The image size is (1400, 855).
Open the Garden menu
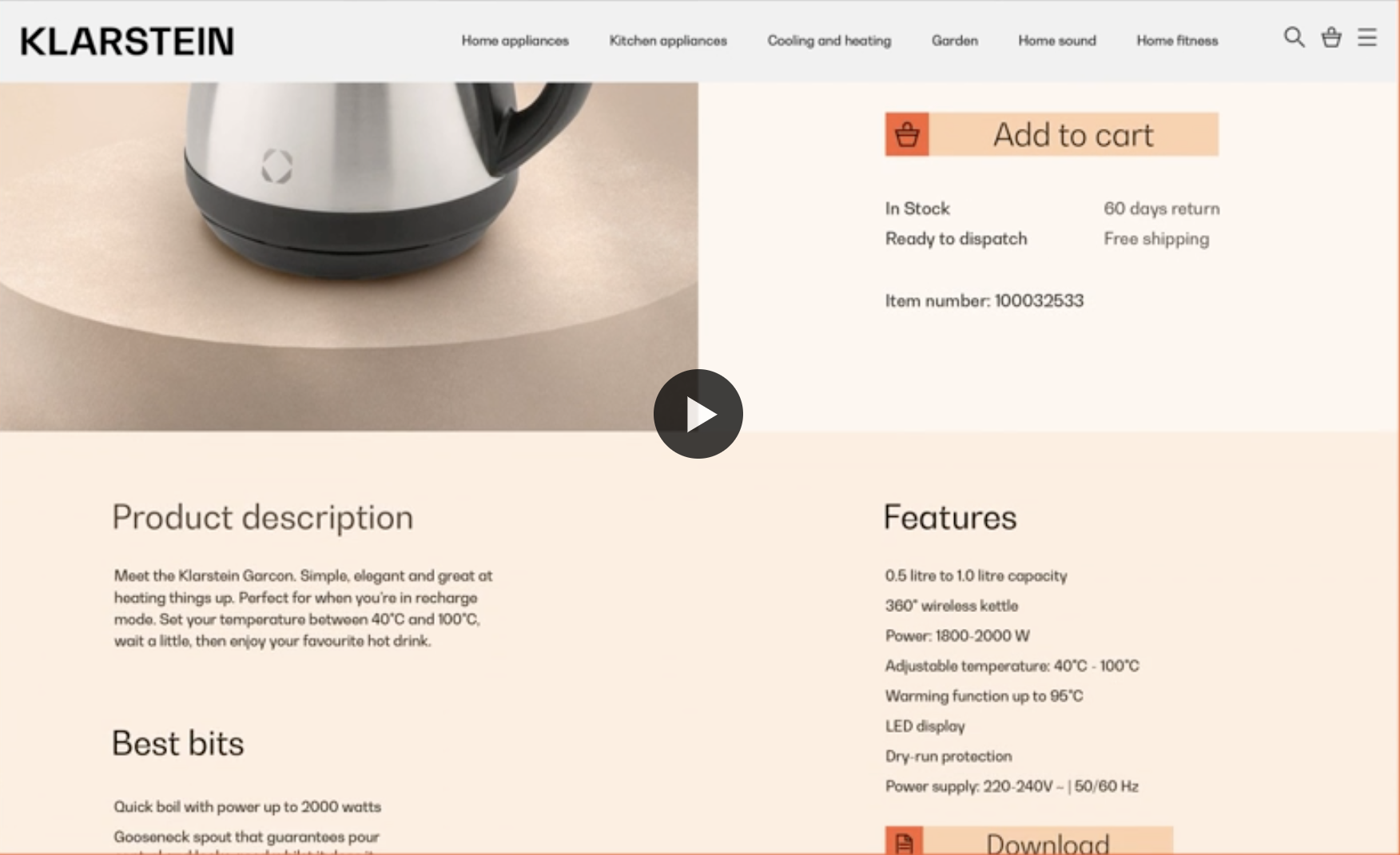[x=955, y=41]
